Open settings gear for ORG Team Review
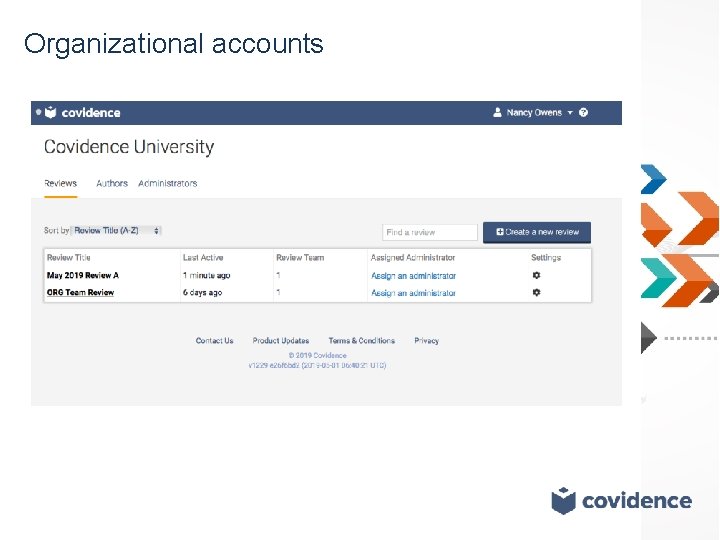This screenshot has width=720, height=540. [536, 292]
